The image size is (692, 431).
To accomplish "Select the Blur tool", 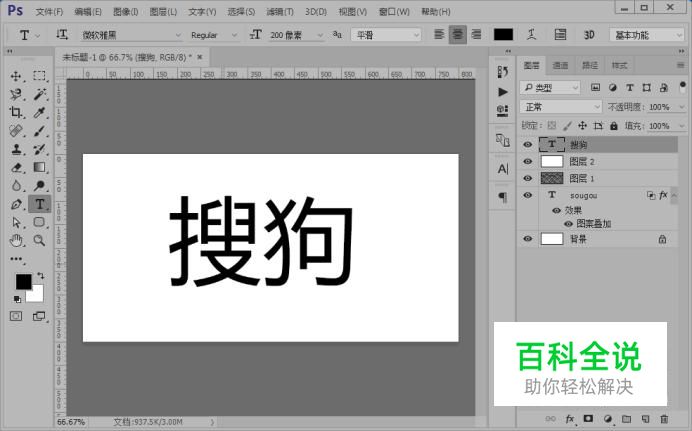I will (16, 186).
